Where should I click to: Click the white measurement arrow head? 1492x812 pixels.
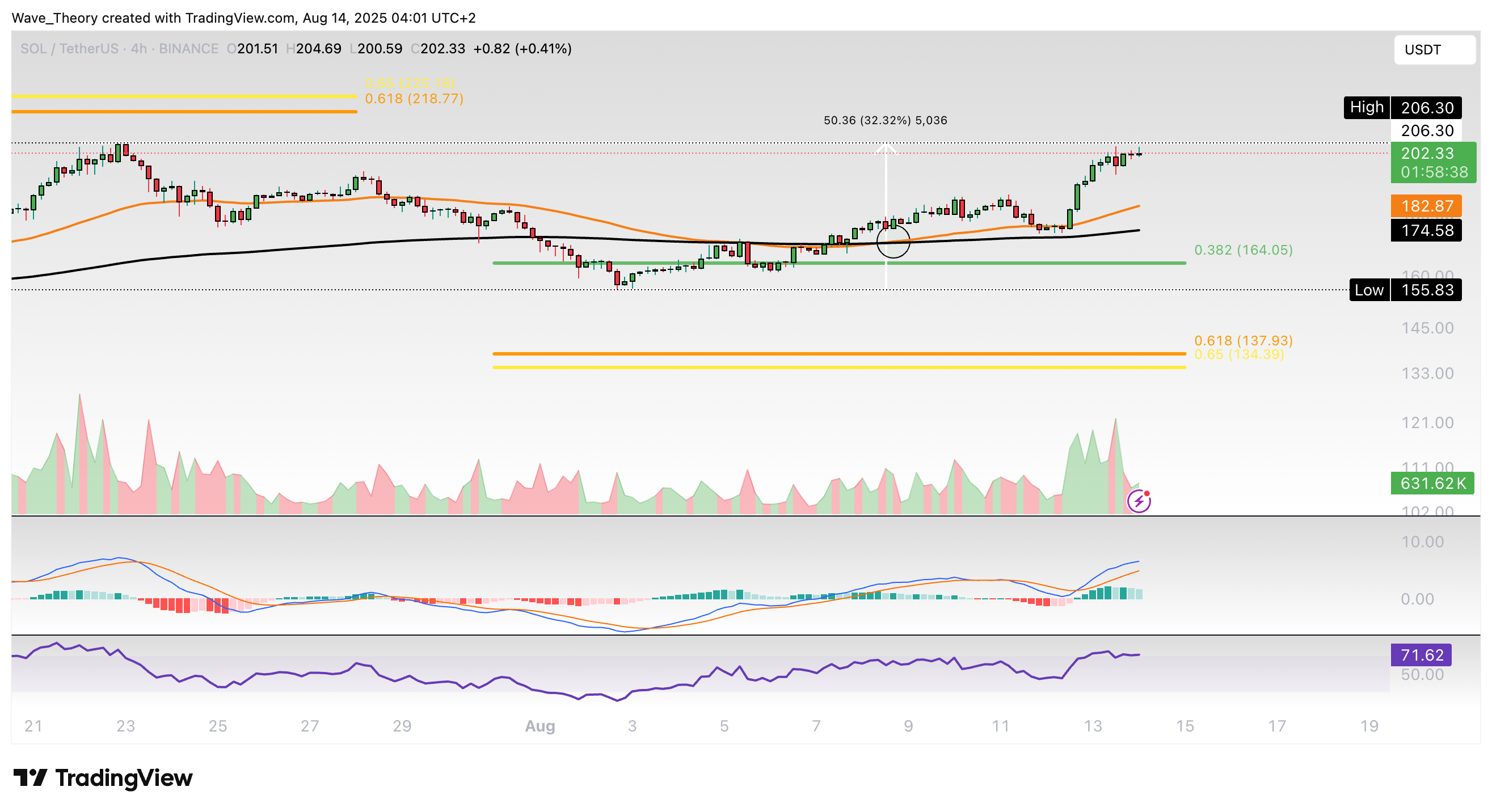(886, 149)
